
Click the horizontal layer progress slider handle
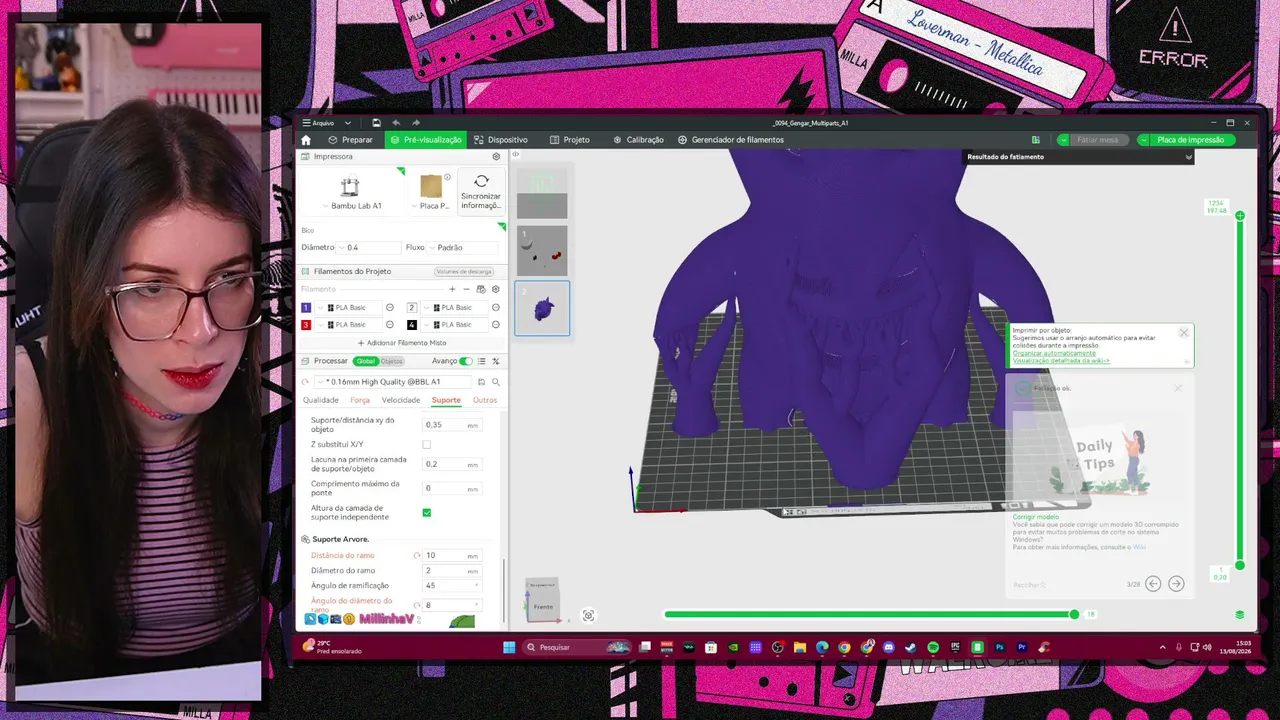1074,614
